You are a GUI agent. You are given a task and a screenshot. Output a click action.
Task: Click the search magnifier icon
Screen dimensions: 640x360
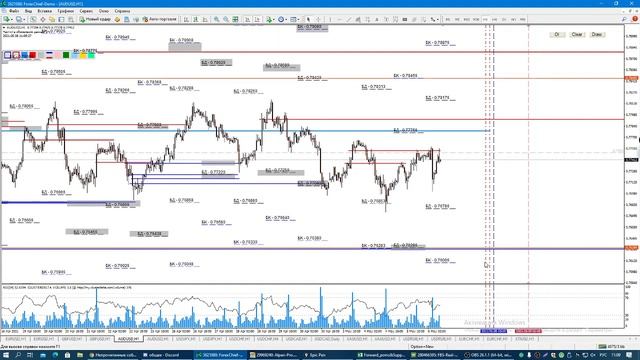pos(624,19)
